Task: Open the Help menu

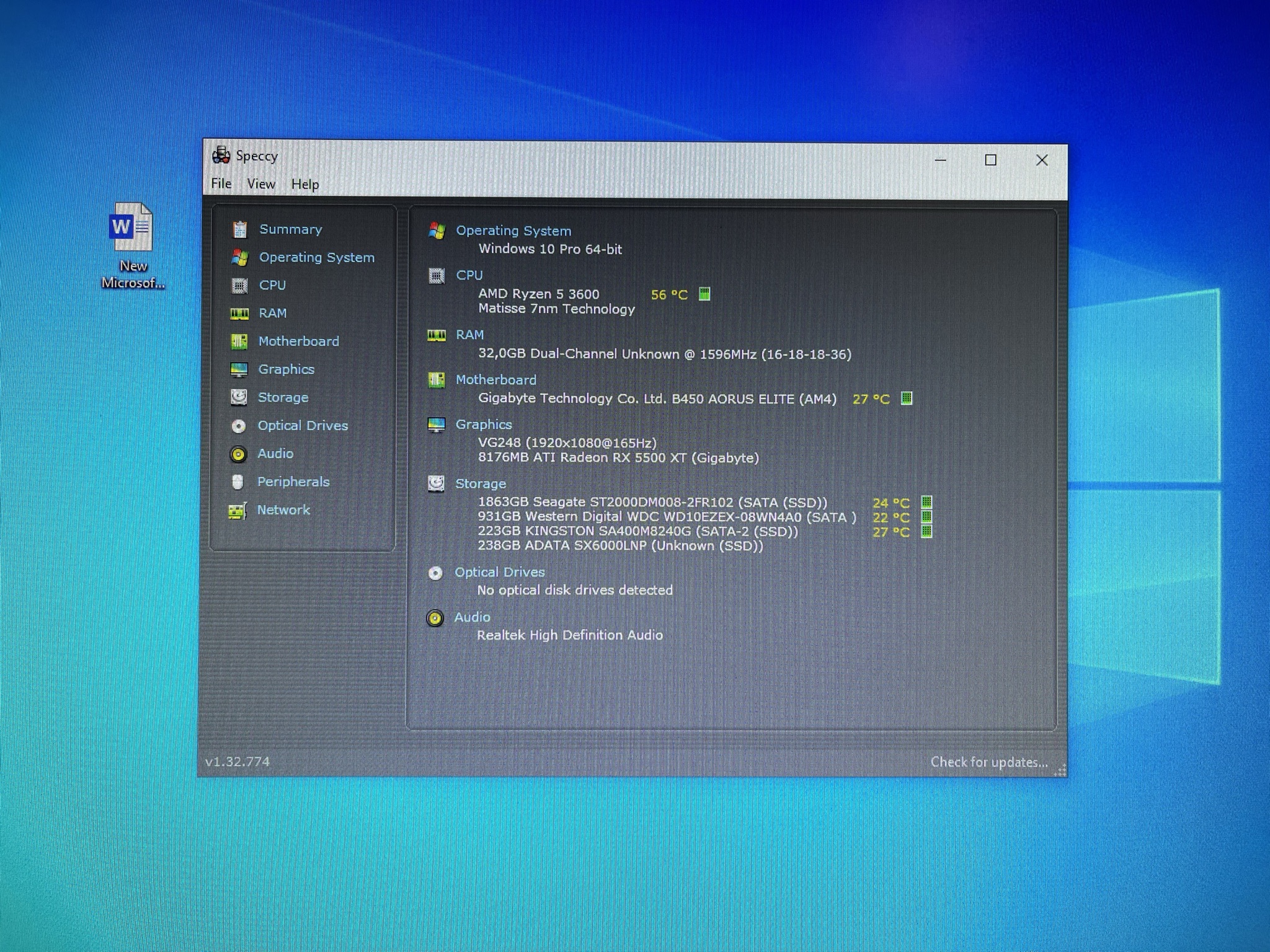Action: tap(305, 184)
